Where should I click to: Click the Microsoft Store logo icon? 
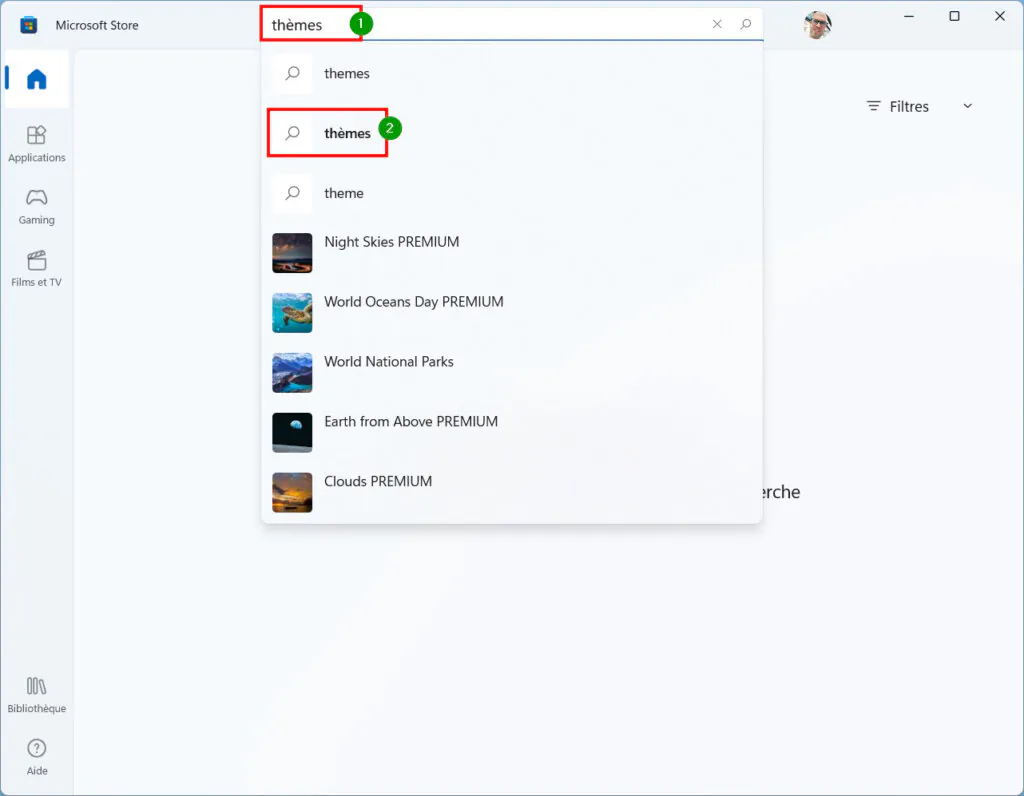pos(28,25)
